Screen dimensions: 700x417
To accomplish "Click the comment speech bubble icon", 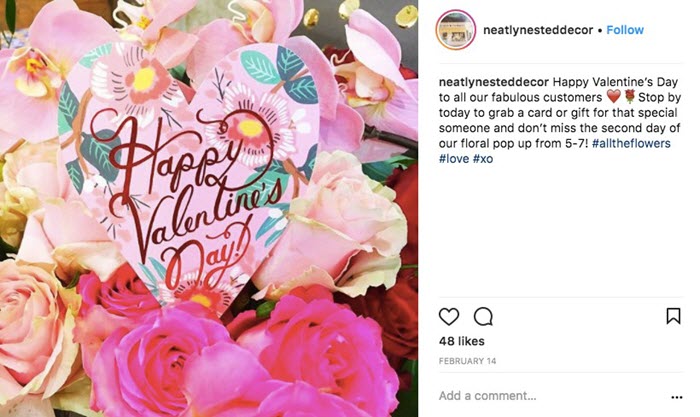I will [483, 317].
